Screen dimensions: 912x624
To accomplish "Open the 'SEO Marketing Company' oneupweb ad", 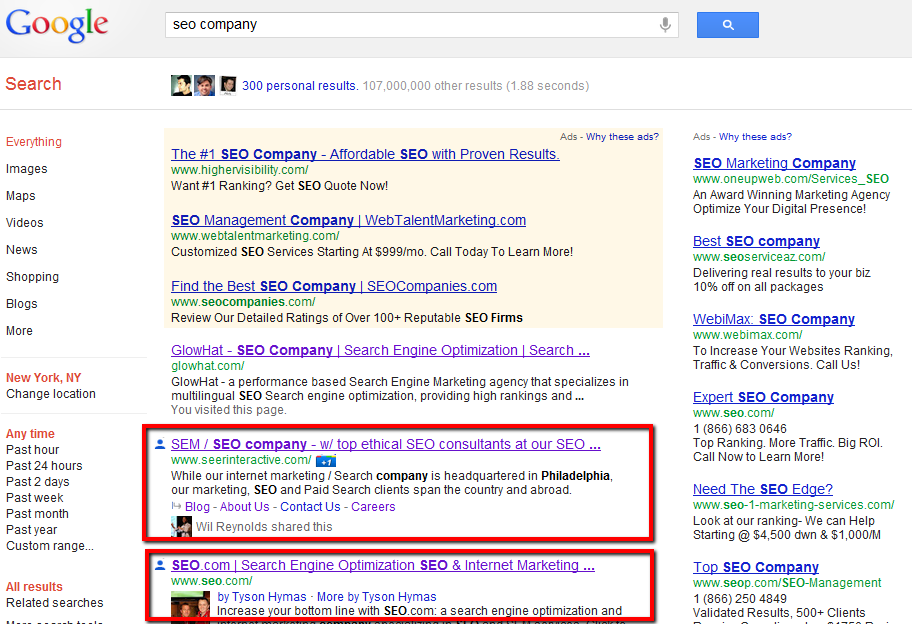I will click(774, 163).
